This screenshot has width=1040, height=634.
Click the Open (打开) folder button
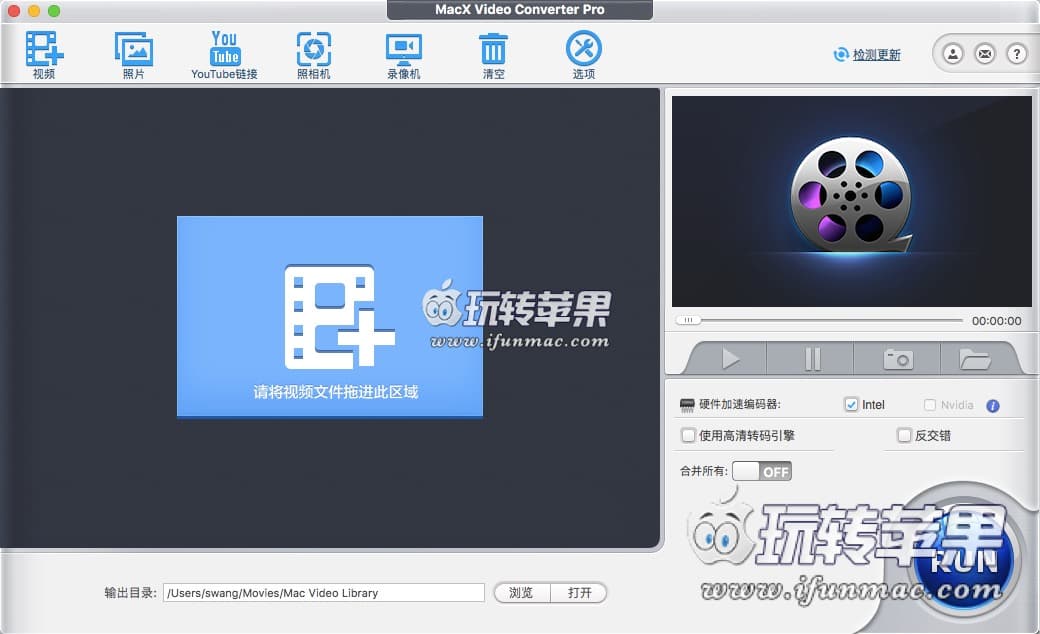tap(579, 592)
